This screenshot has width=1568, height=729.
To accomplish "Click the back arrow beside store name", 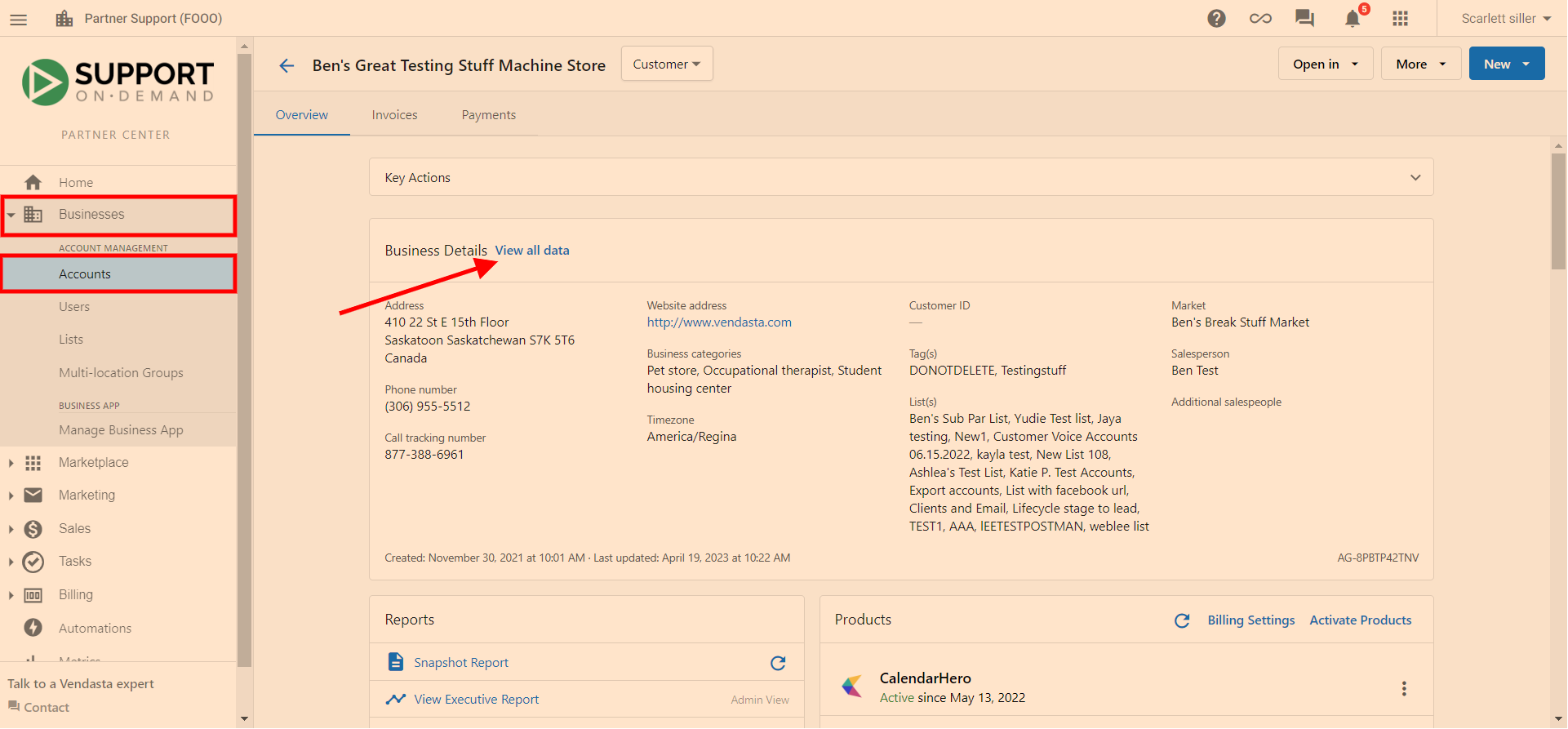I will point(286,65).
